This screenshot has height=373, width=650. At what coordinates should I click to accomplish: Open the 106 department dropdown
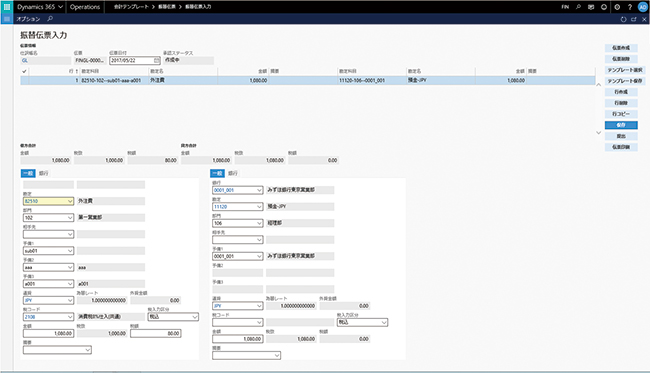[259, 223]
